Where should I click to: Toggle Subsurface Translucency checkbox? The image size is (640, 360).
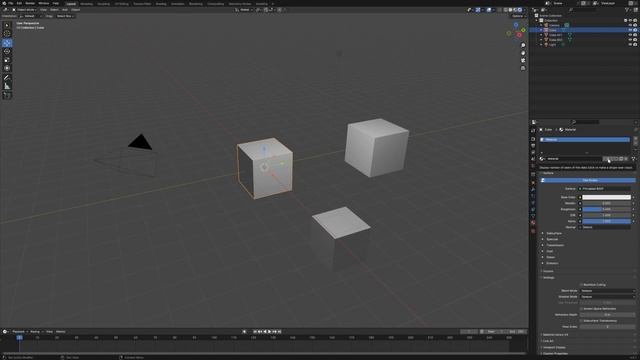click(581, 321)
